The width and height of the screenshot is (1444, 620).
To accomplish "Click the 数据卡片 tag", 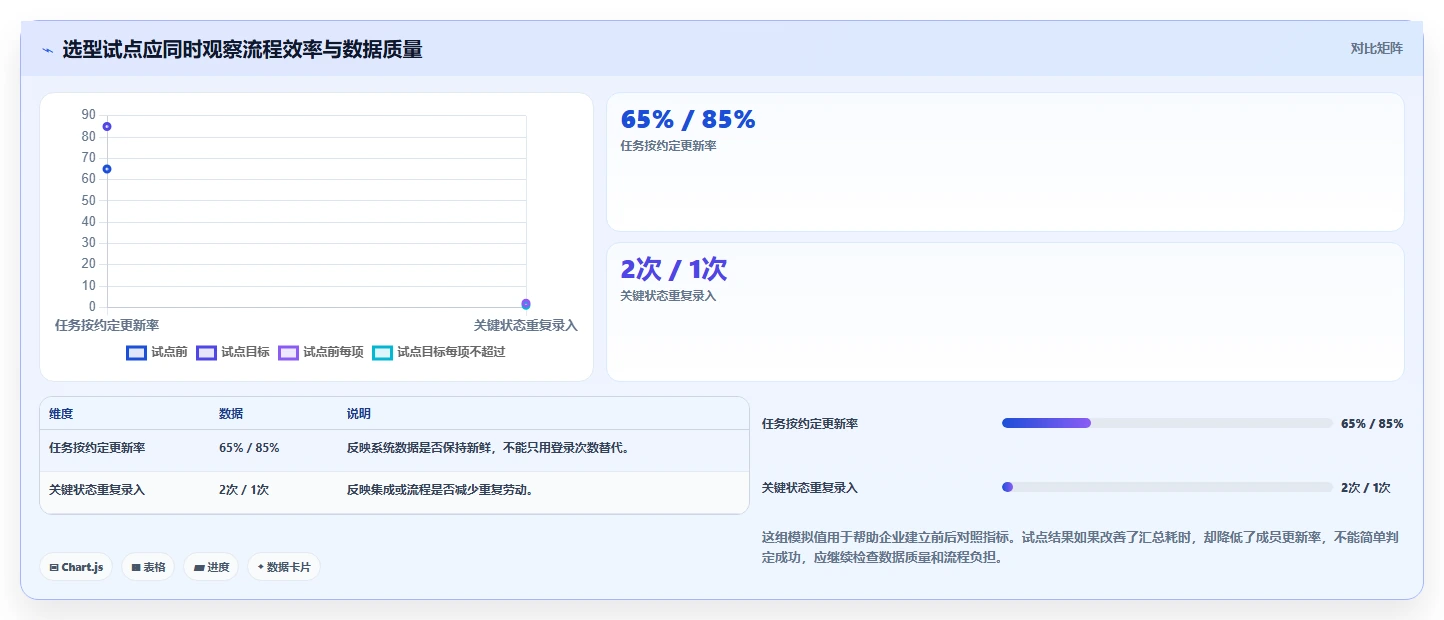I will click(x=284, y=567).
